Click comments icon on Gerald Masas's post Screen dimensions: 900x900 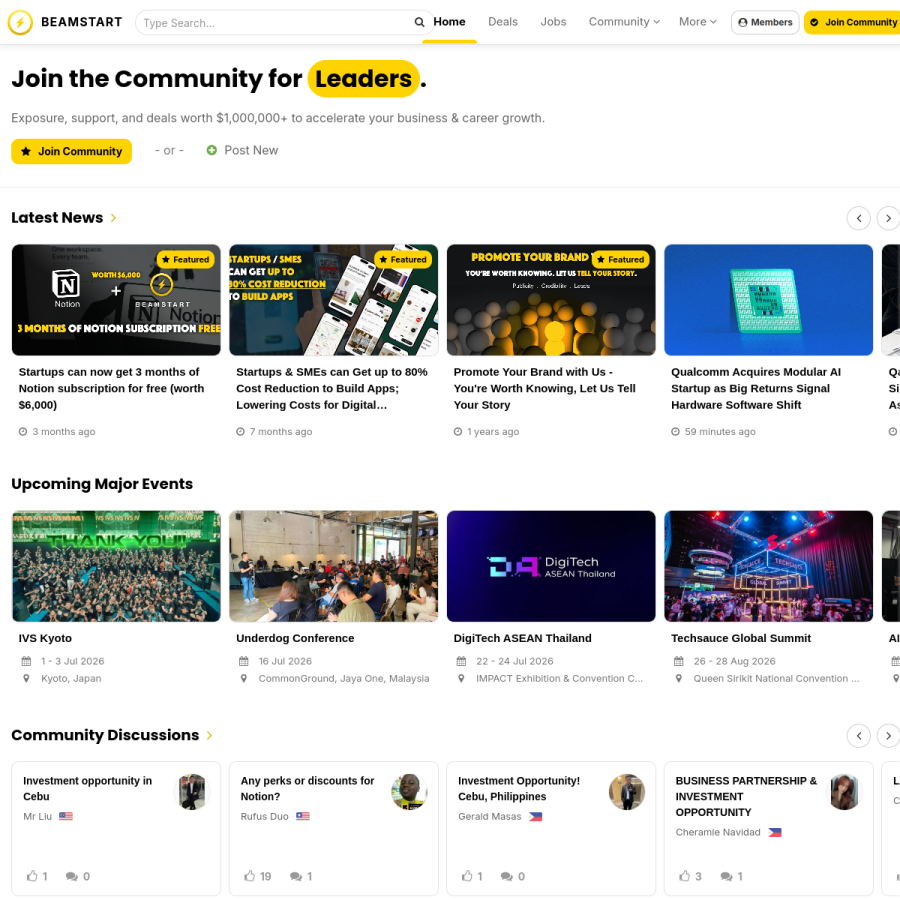[x=506, y=876]
